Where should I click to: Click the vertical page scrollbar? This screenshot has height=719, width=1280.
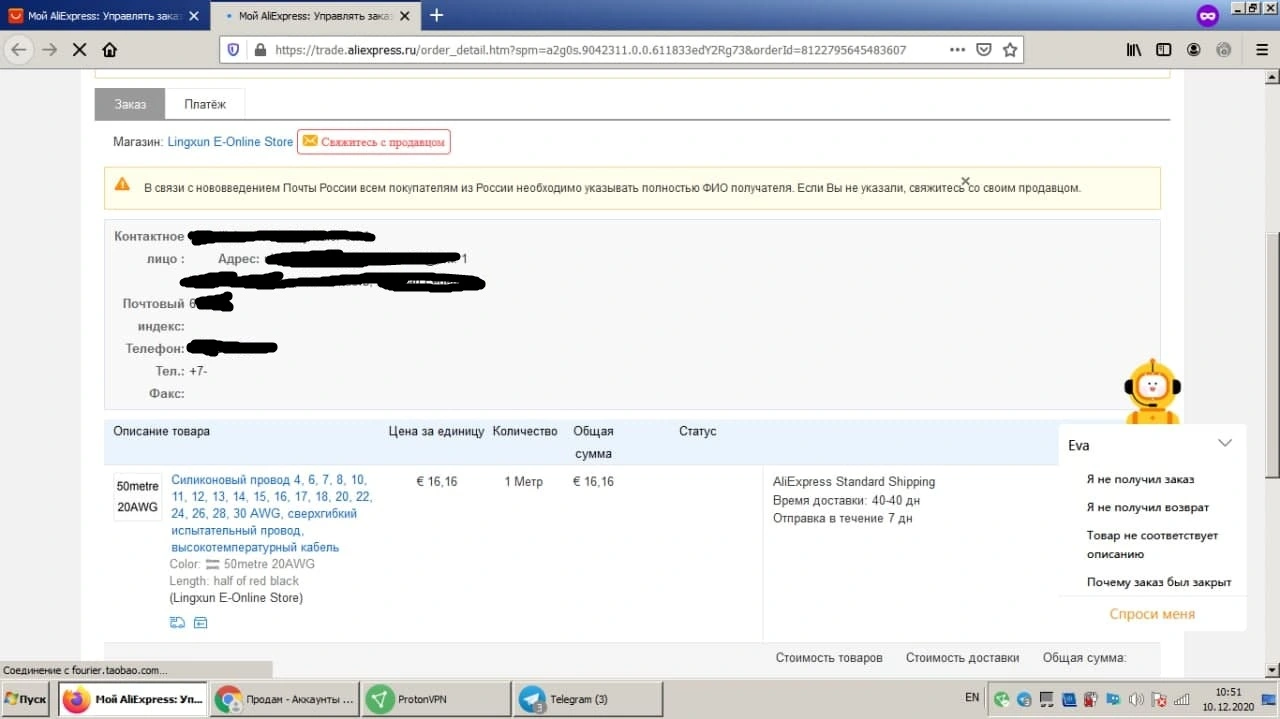pos(1272,355)
